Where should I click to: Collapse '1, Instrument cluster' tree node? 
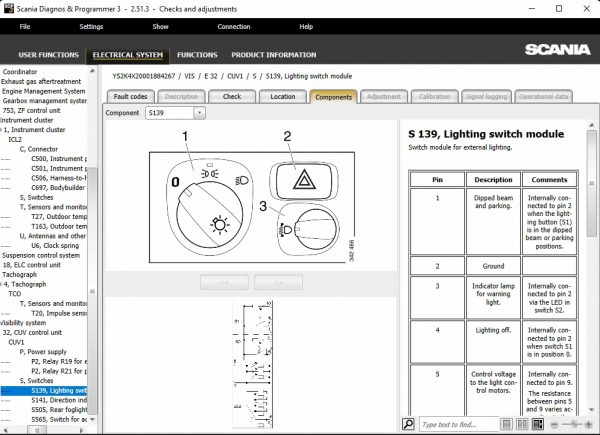pos(1,130)
